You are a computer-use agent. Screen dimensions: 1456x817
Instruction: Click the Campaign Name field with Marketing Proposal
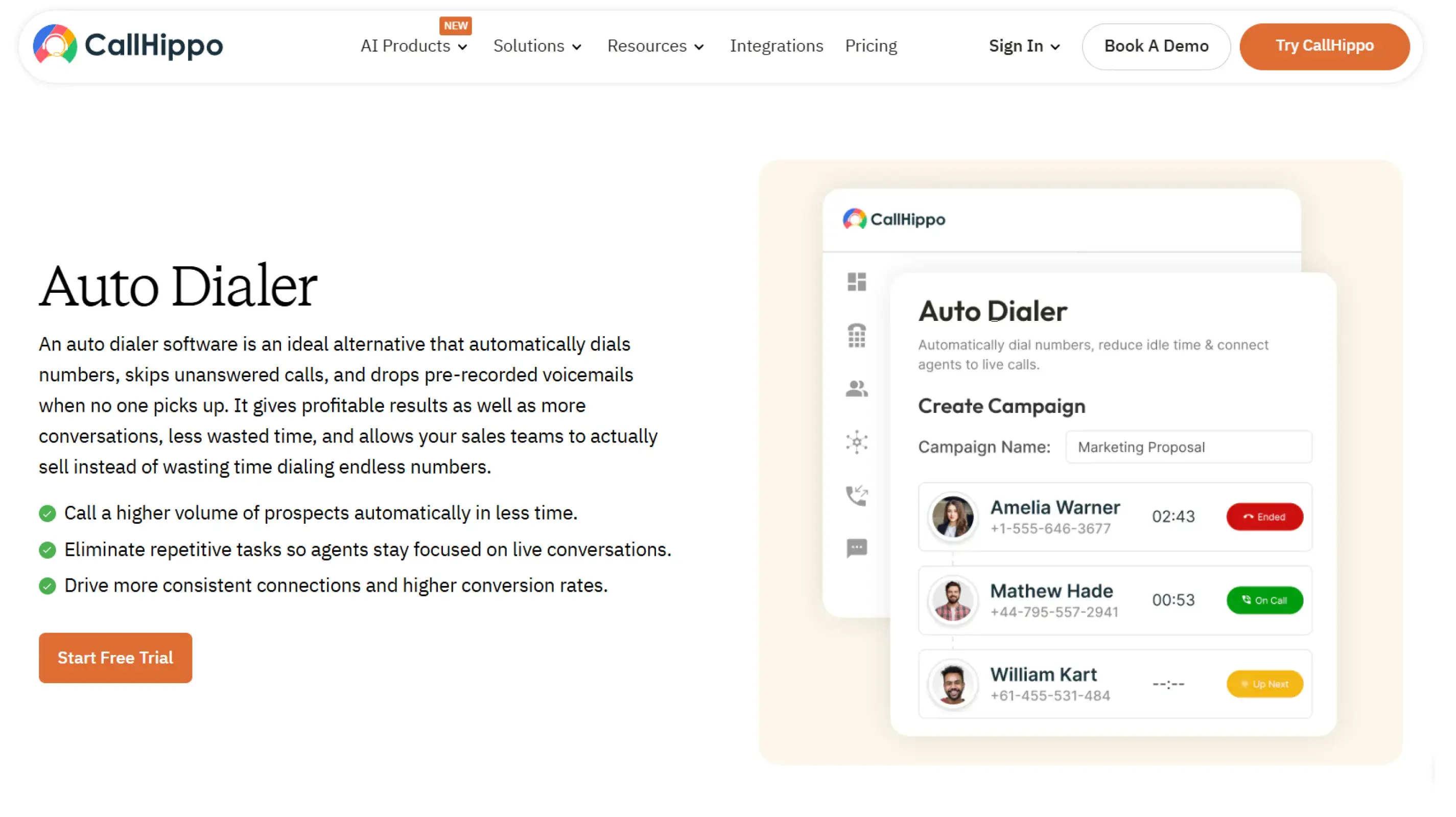tap(1189, 447)
